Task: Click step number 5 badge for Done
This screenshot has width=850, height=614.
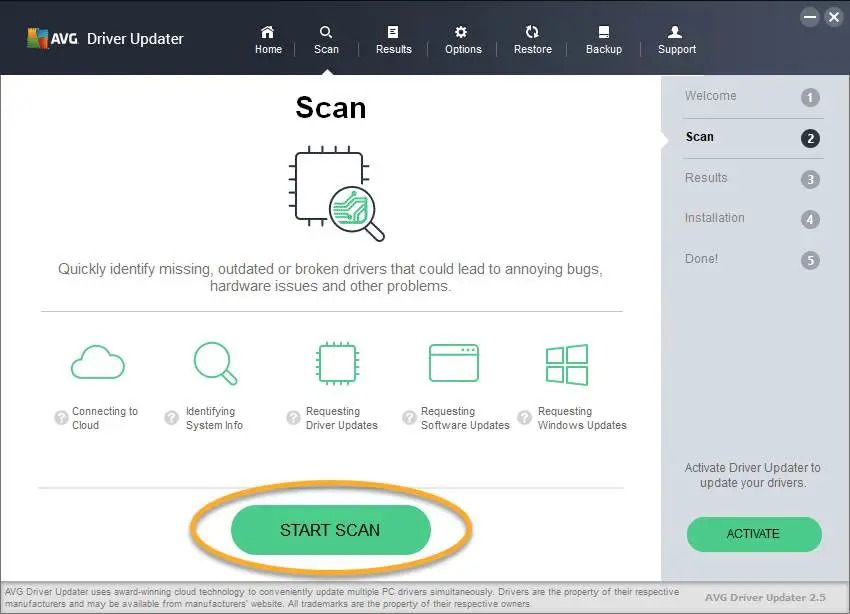Action: [810, 261]
